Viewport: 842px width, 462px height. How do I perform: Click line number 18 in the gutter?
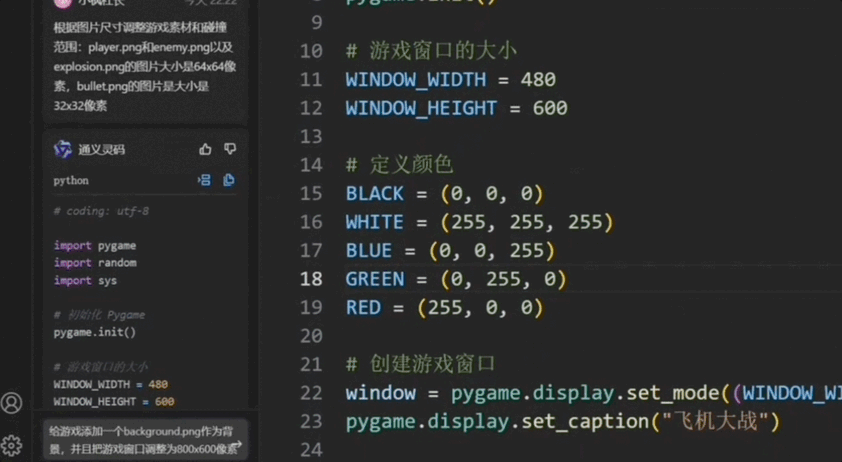pos(311,279)
